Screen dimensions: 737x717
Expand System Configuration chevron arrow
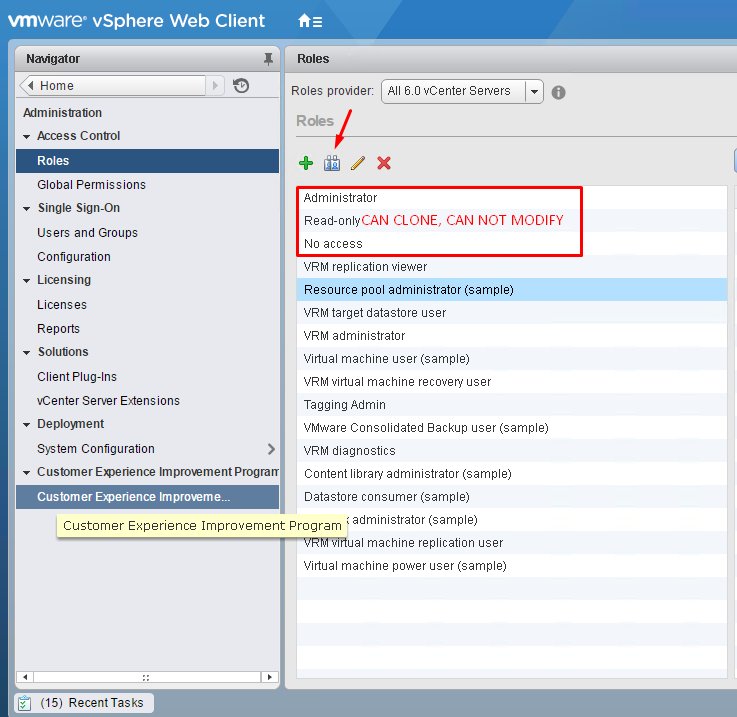(x=271, y=449)
